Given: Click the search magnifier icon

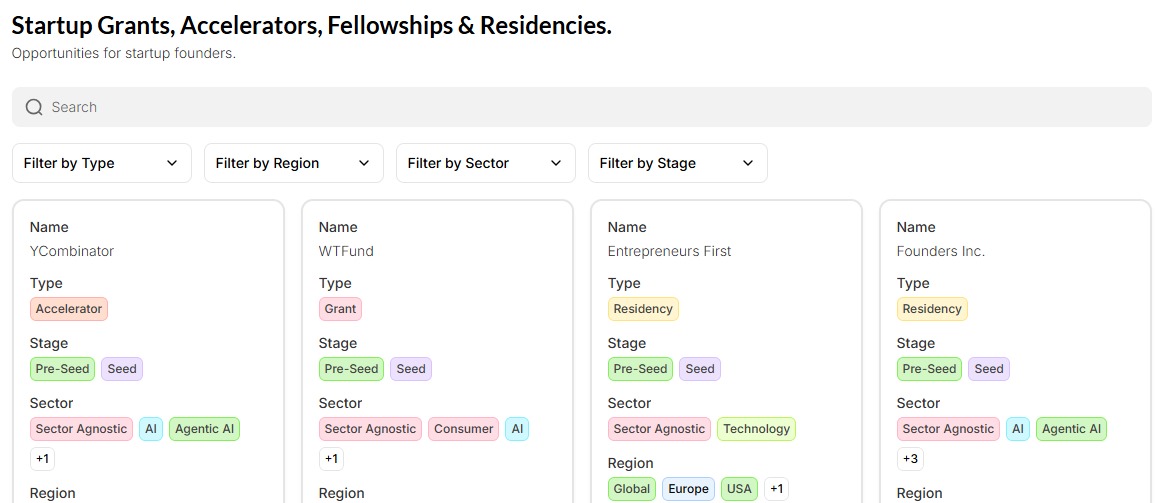Looking at the screenshot, I should [34, 107].
